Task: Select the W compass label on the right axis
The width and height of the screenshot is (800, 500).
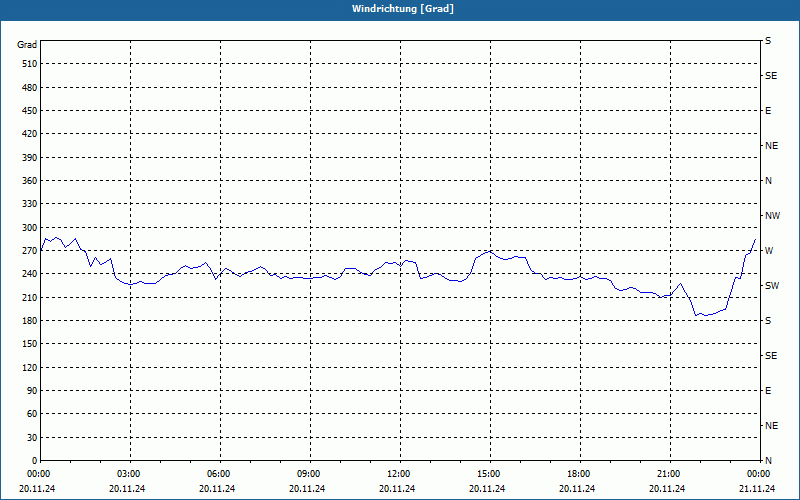Action: tap(769, 251)
